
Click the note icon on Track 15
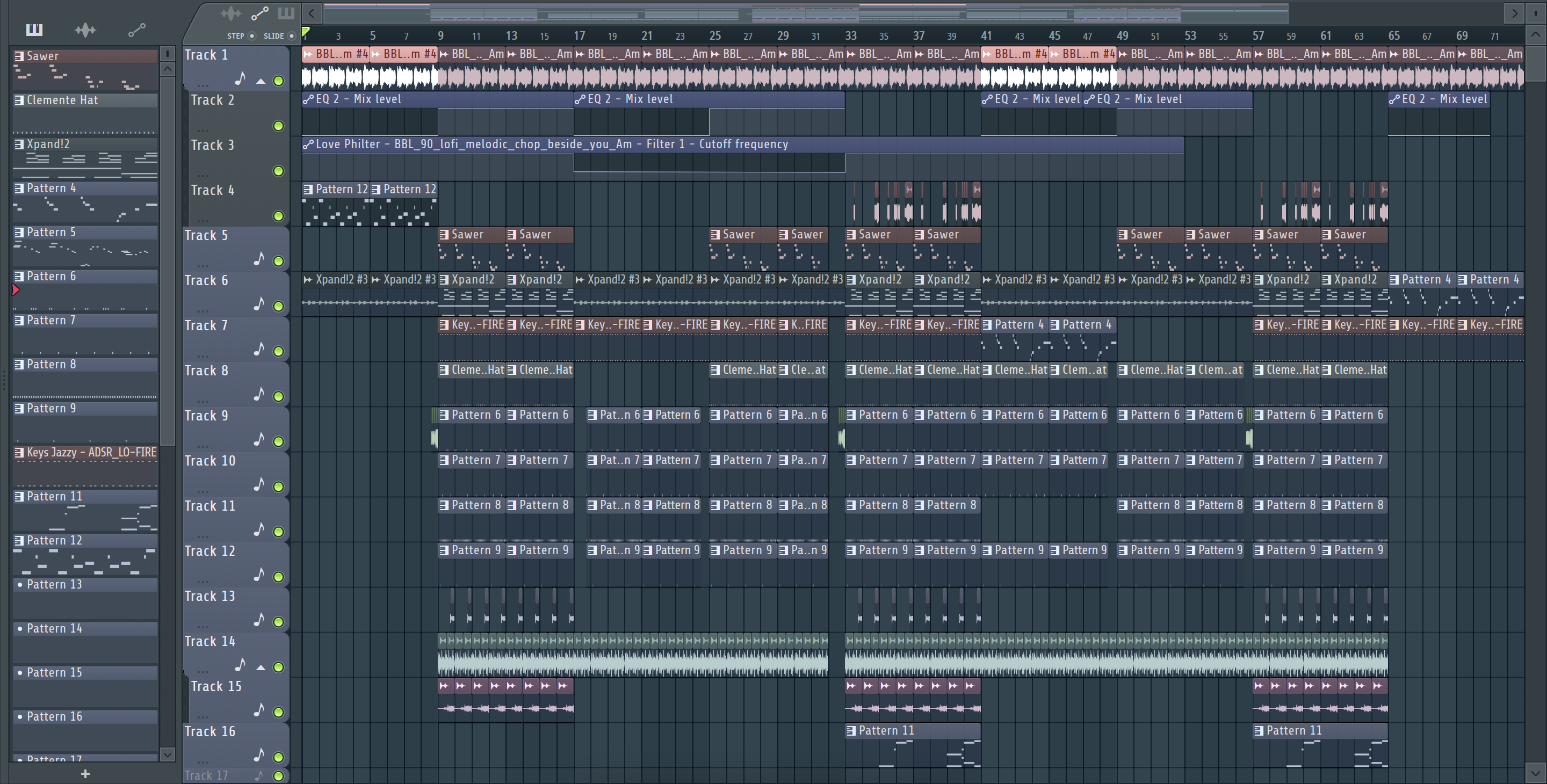259,709
